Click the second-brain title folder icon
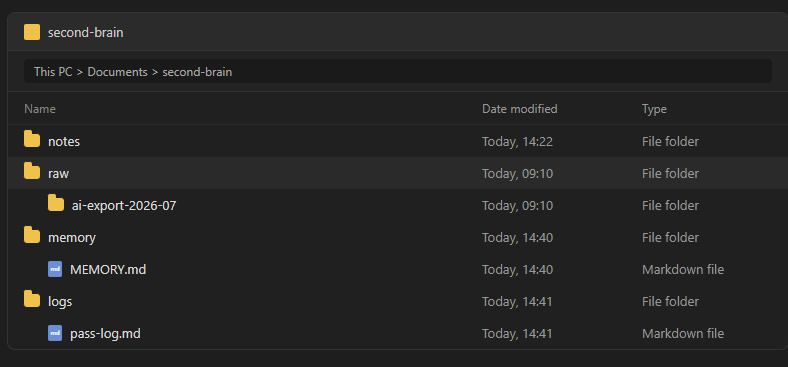The height and width of the screenshot is (367, 788). [32, 32]
